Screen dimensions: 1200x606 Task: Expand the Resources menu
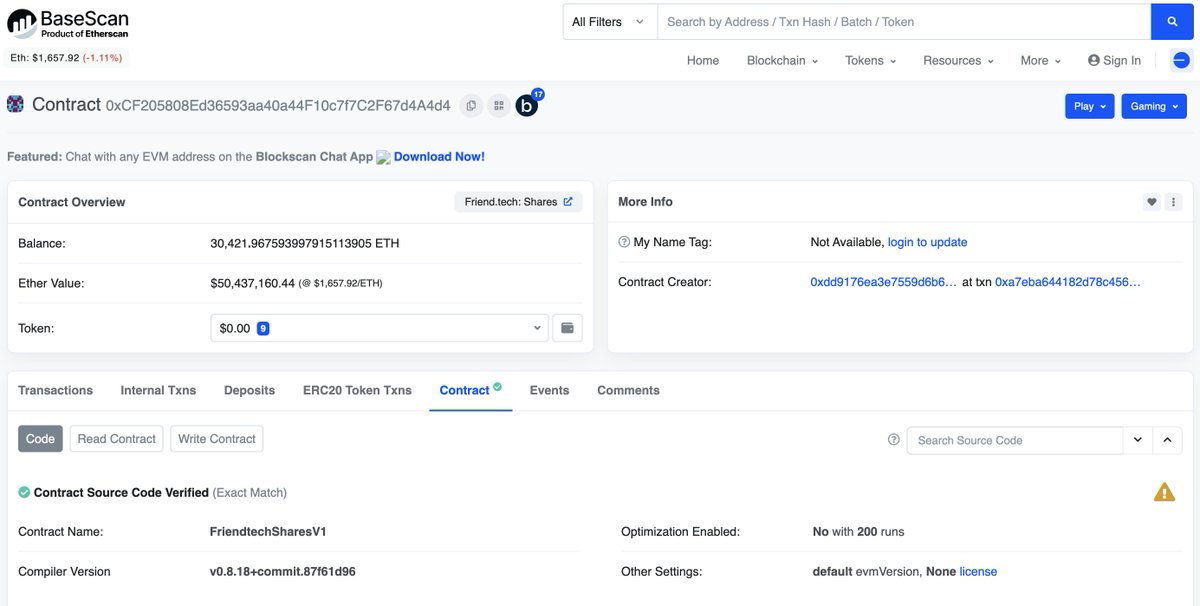tap(958, 60)
